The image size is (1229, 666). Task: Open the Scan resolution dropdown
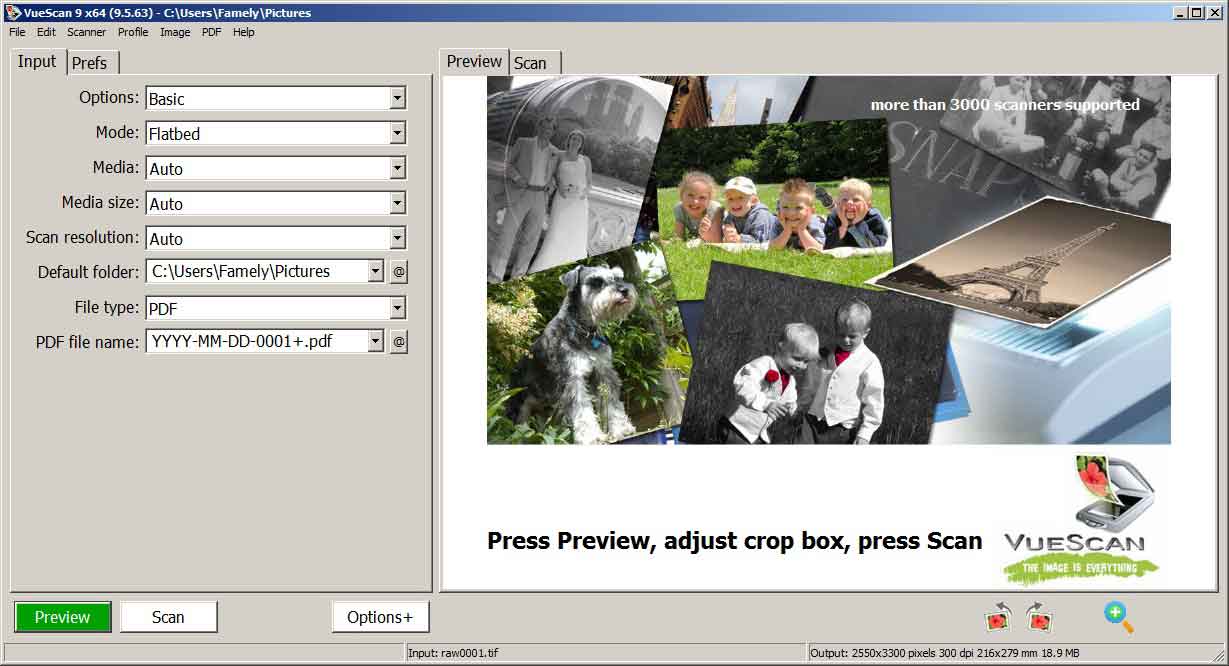(275, 238)
